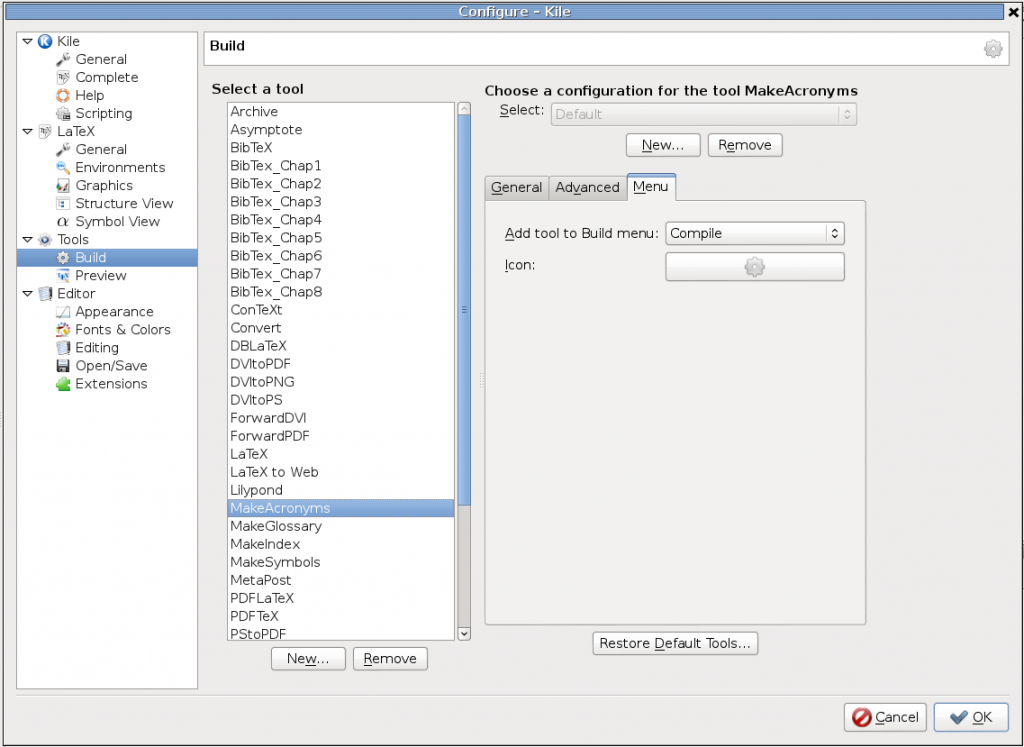The height and width of the screenshot is (747, 1024).
Task: Click the Graphics chart icon
Action: coord(63,185)
